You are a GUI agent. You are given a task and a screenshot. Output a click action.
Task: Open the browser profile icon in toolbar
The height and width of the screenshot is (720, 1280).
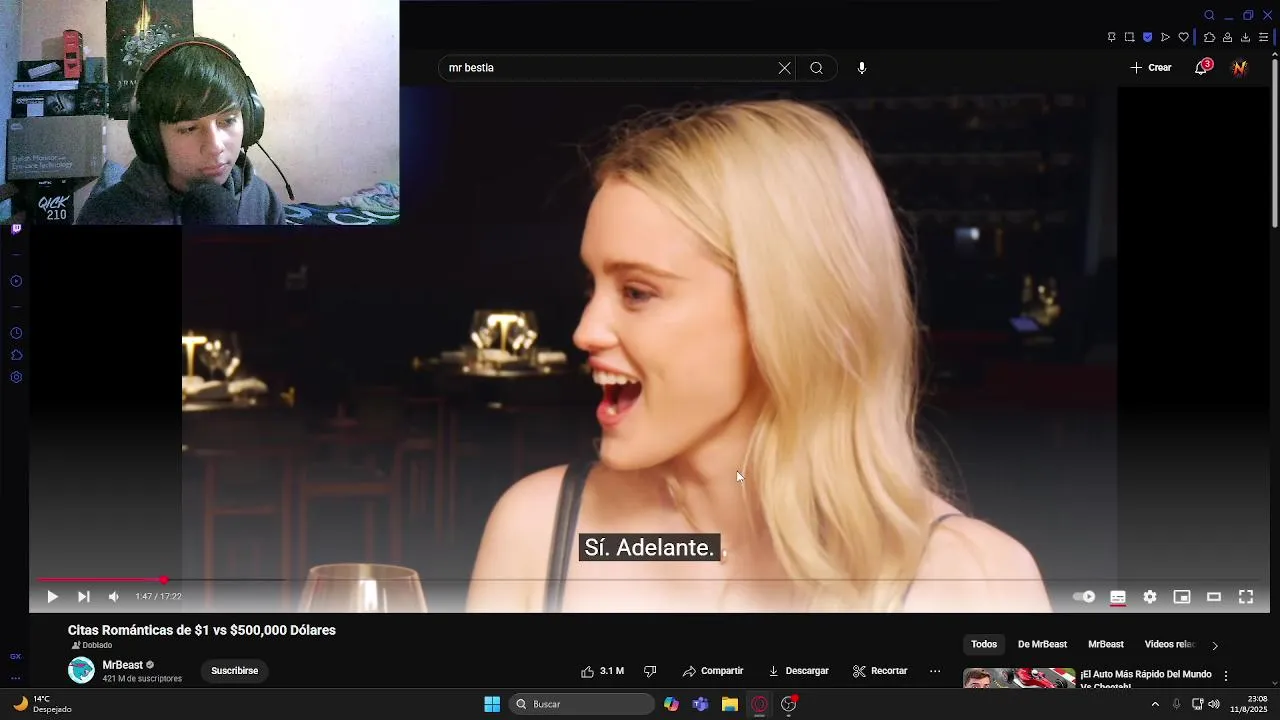[x=1227, y=37]
